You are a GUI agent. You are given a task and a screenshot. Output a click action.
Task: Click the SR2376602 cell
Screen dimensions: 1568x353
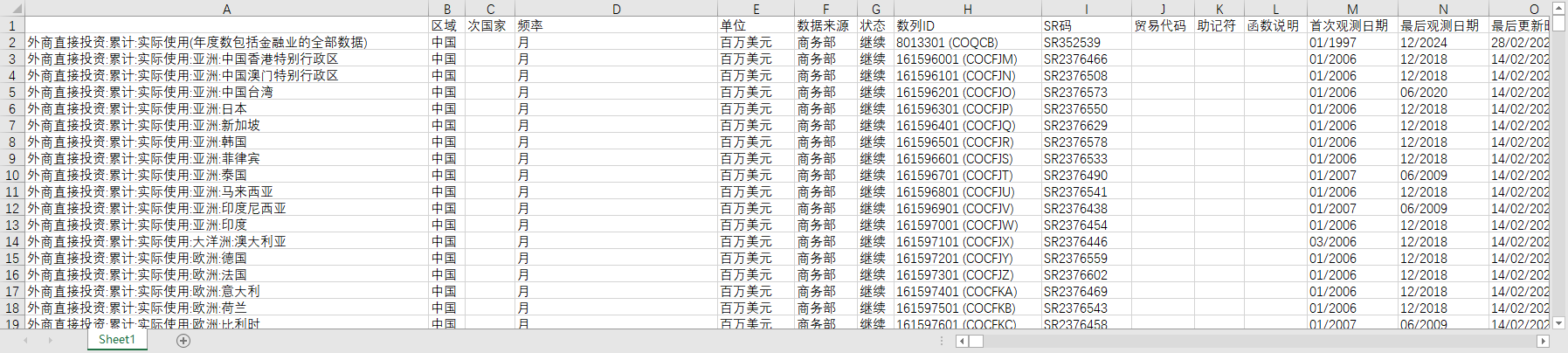click(1087, 274)
